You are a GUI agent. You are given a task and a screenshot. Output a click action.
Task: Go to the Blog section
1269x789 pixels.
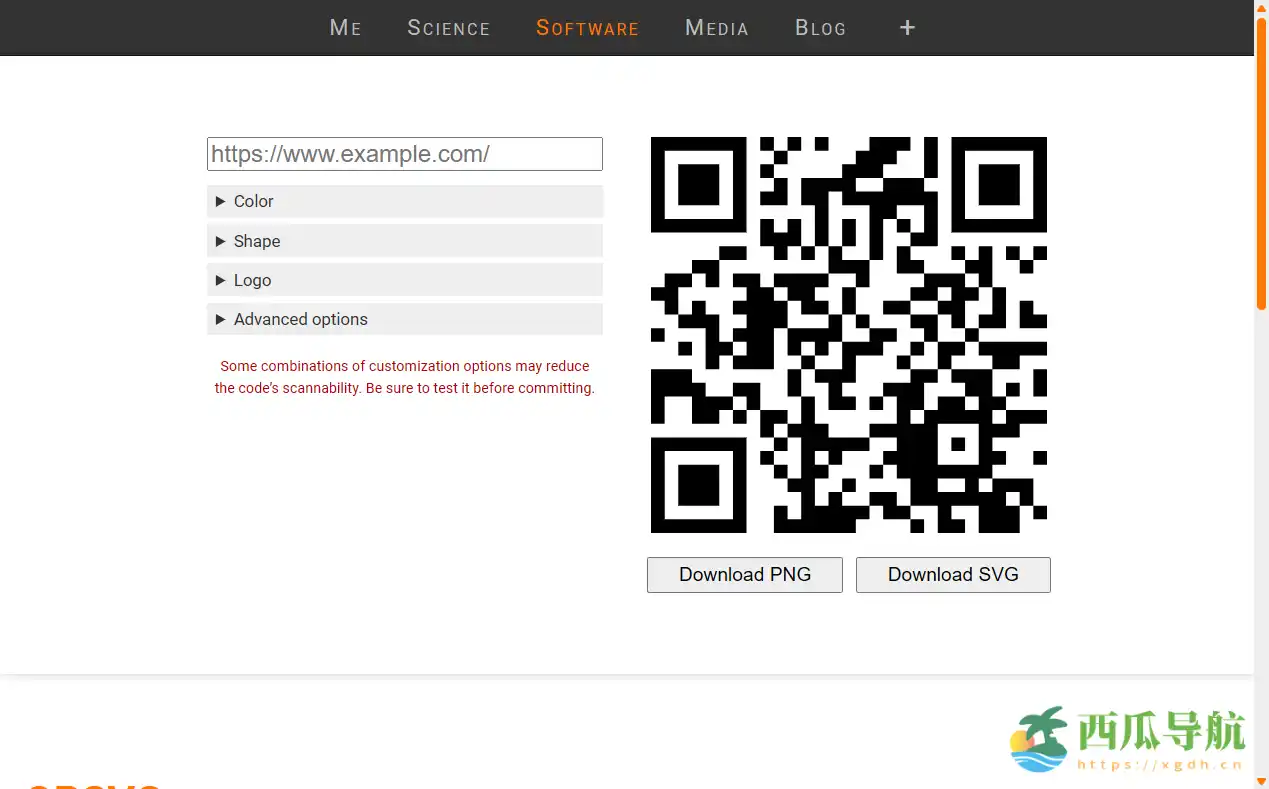tap(820, 28)
